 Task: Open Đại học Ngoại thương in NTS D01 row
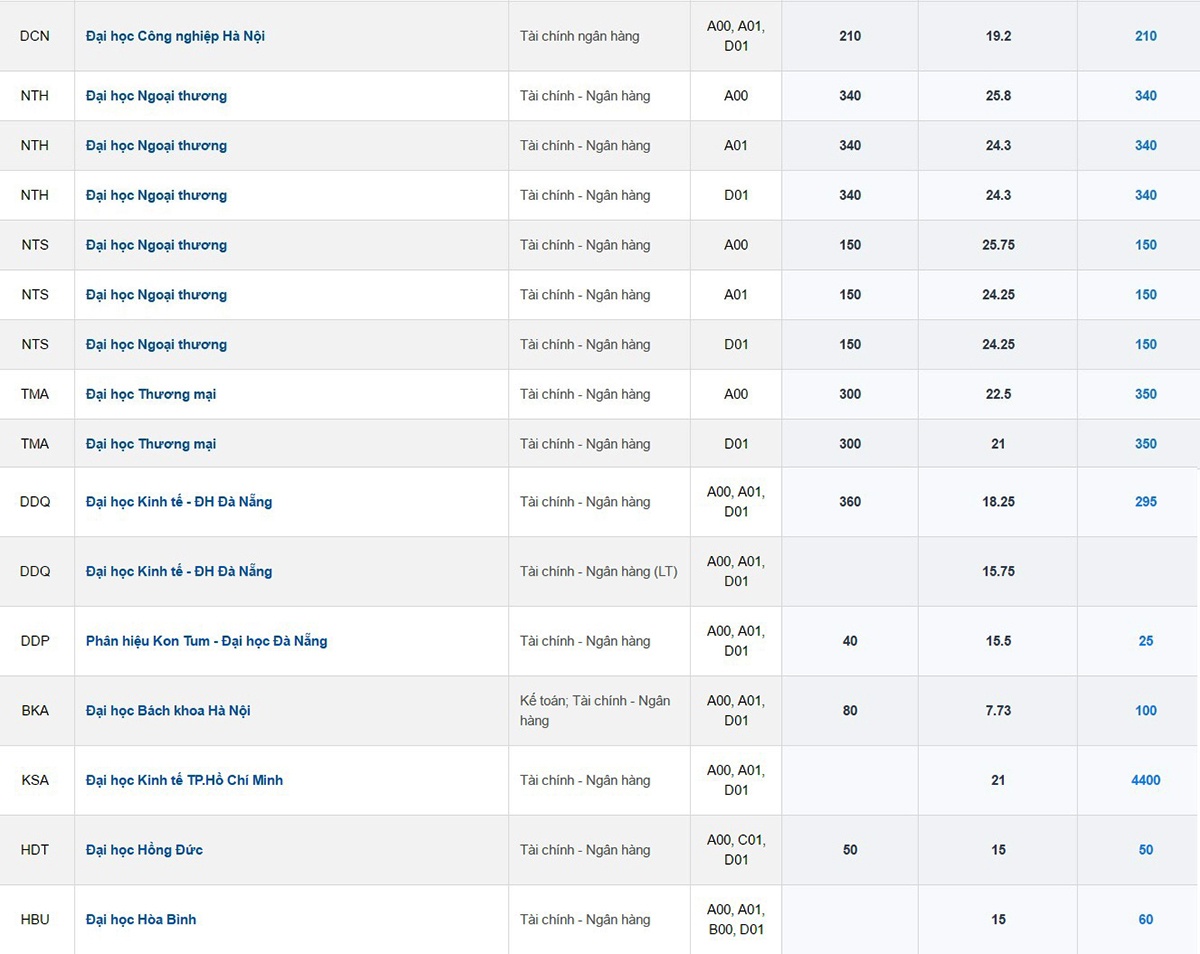click(156, 345)
